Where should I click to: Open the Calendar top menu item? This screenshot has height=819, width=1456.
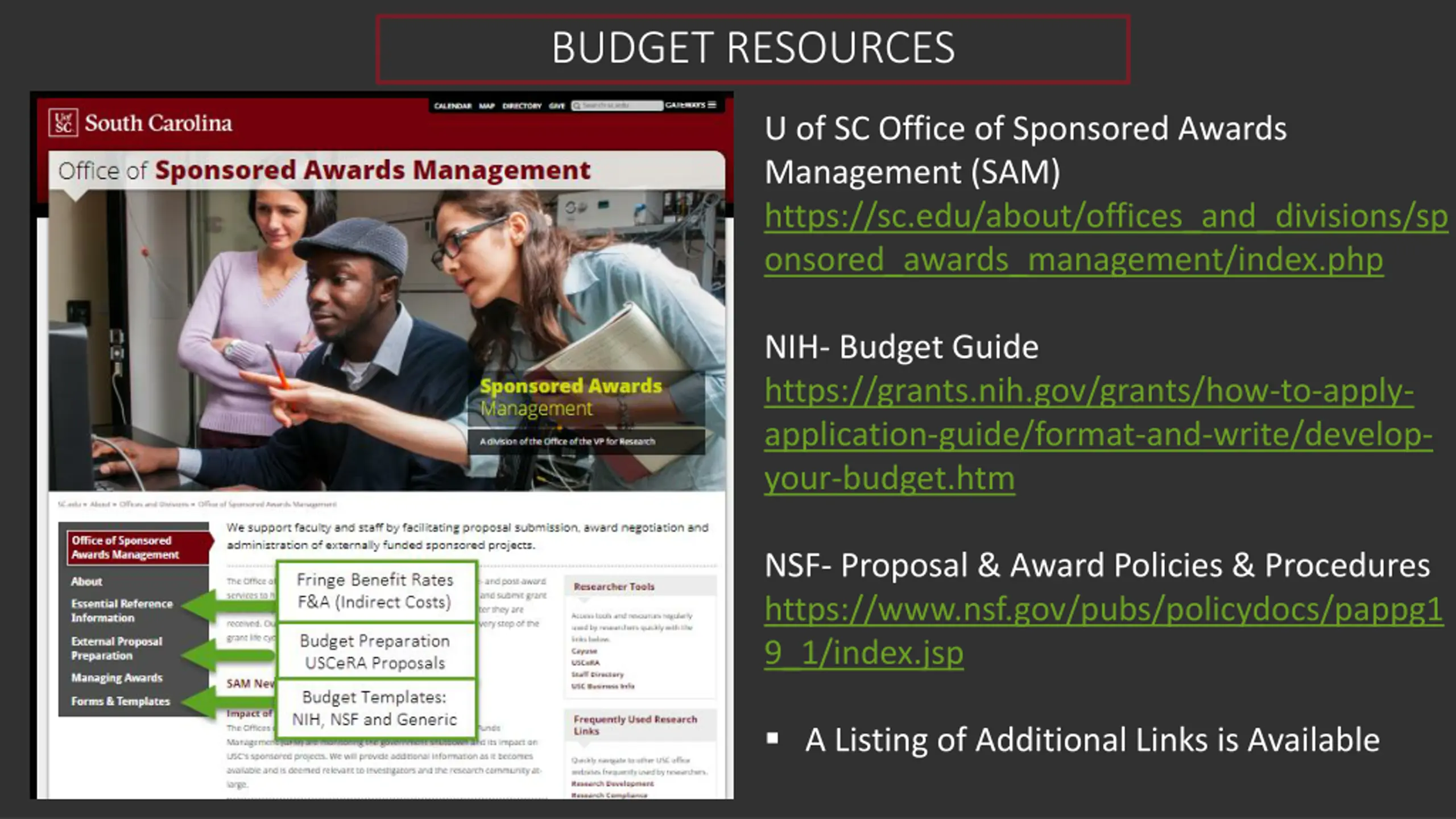coord(452,106)
